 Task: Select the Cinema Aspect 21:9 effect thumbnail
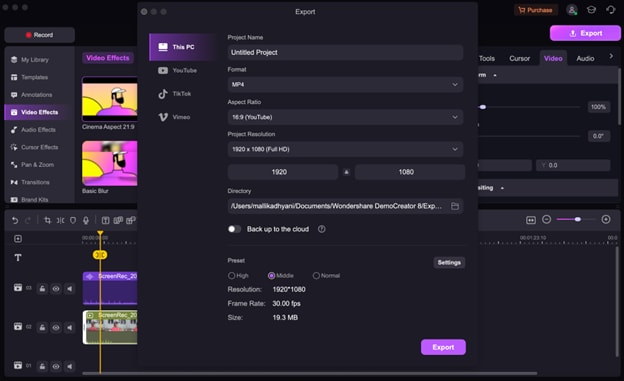click(x=109, y=99)
